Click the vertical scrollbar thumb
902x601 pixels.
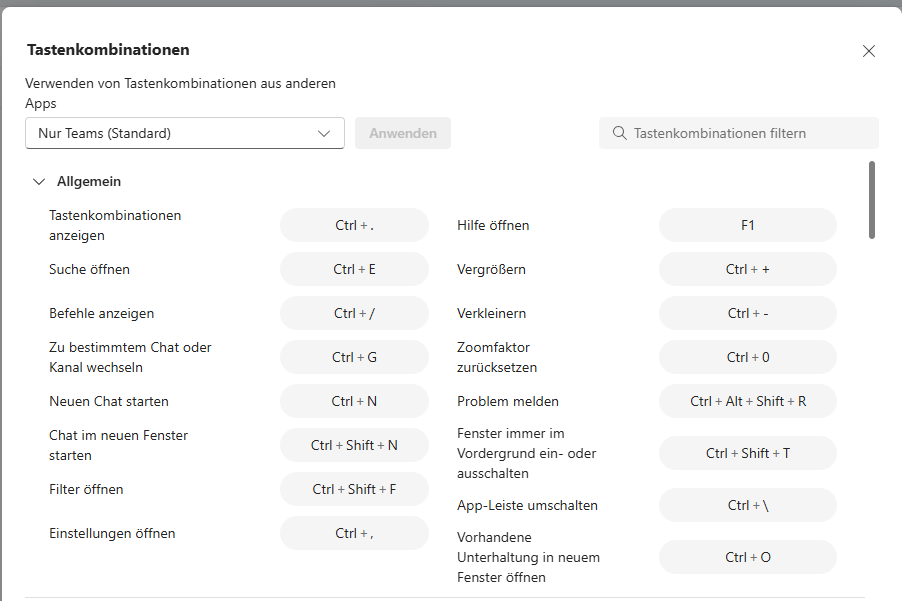872,200
